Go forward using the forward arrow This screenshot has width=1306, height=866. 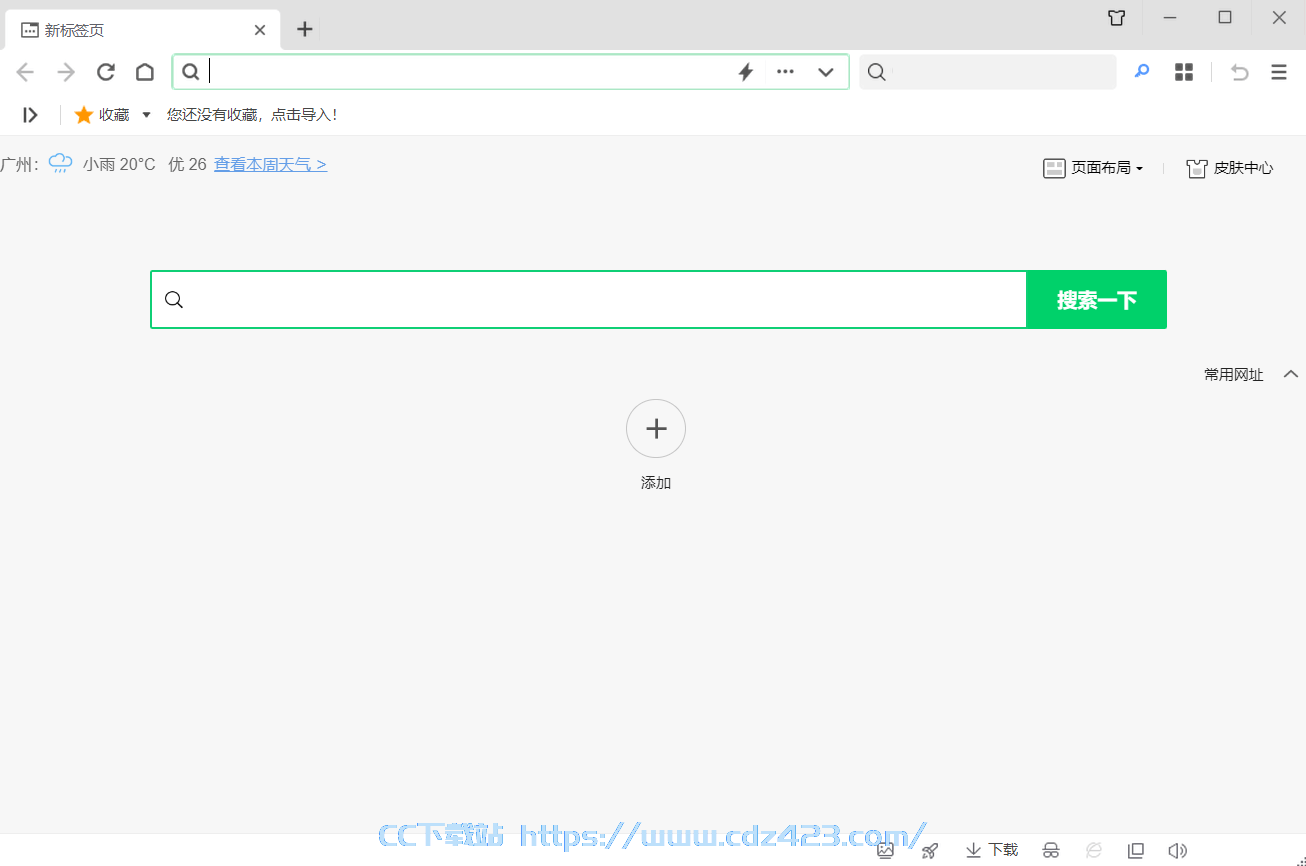pos(66,72)
